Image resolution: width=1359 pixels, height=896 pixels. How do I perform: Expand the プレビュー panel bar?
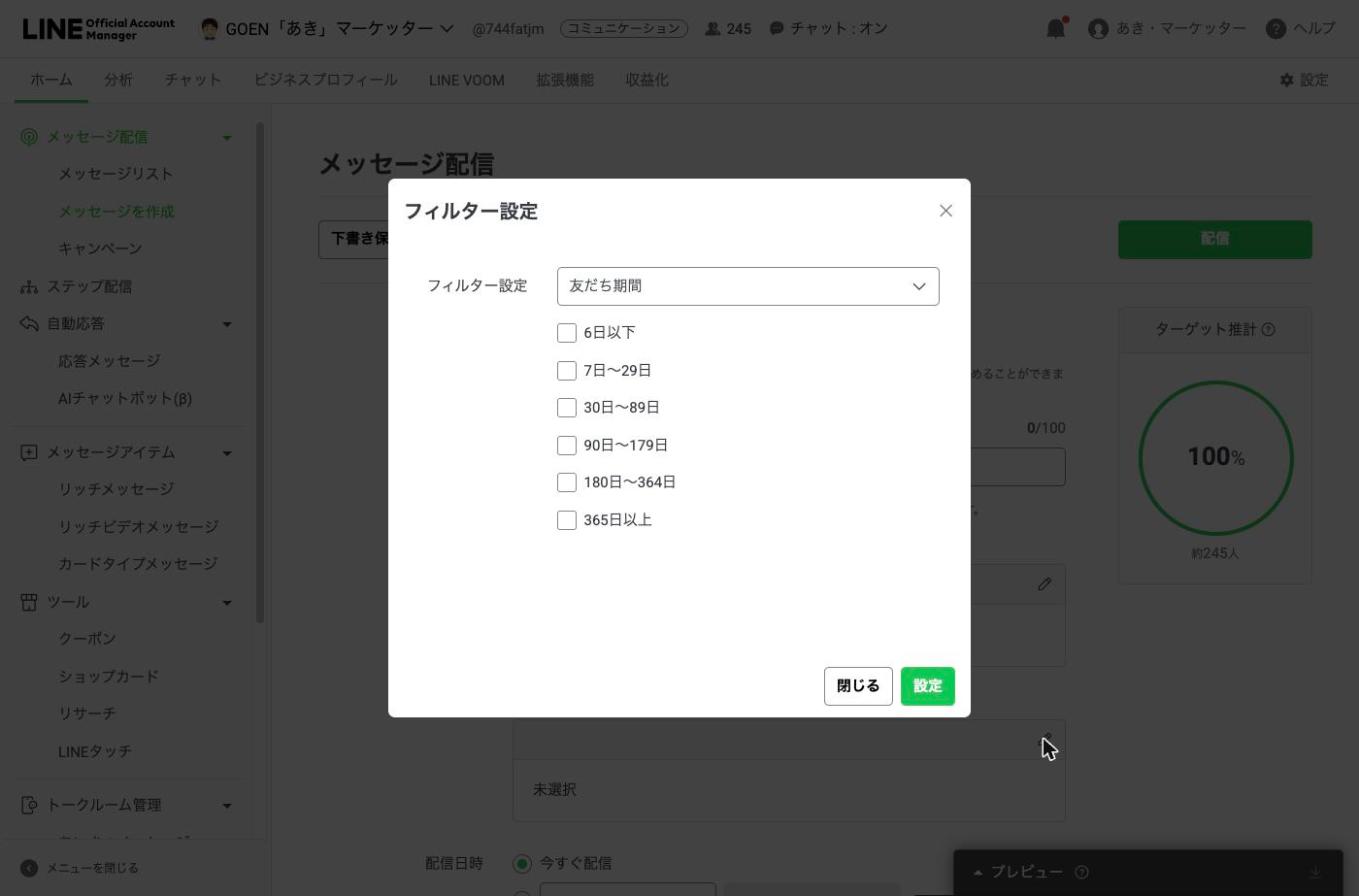point(1148,872)
